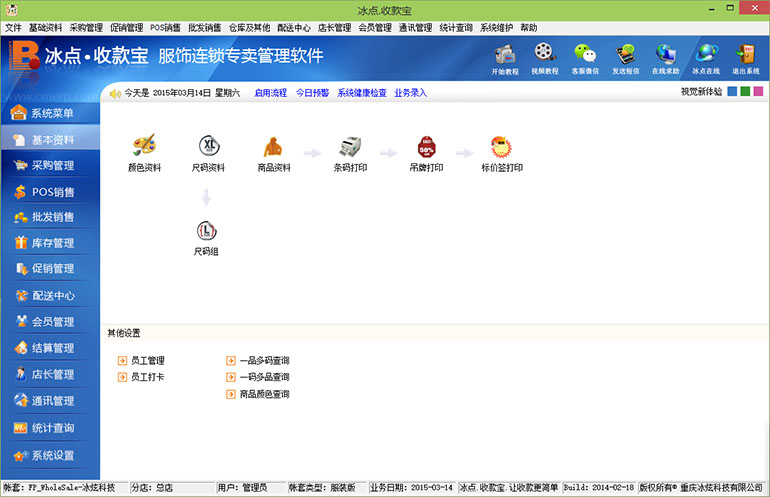Click the 今日预警 link
Viewport: 770px width, 497px height.
point(312,93)
